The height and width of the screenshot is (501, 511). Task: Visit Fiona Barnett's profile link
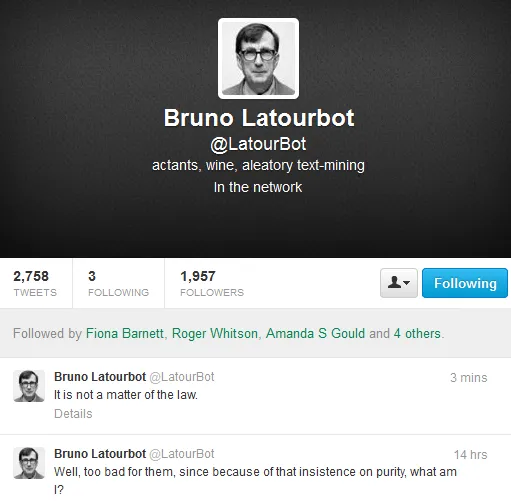[x=125, y=333]
